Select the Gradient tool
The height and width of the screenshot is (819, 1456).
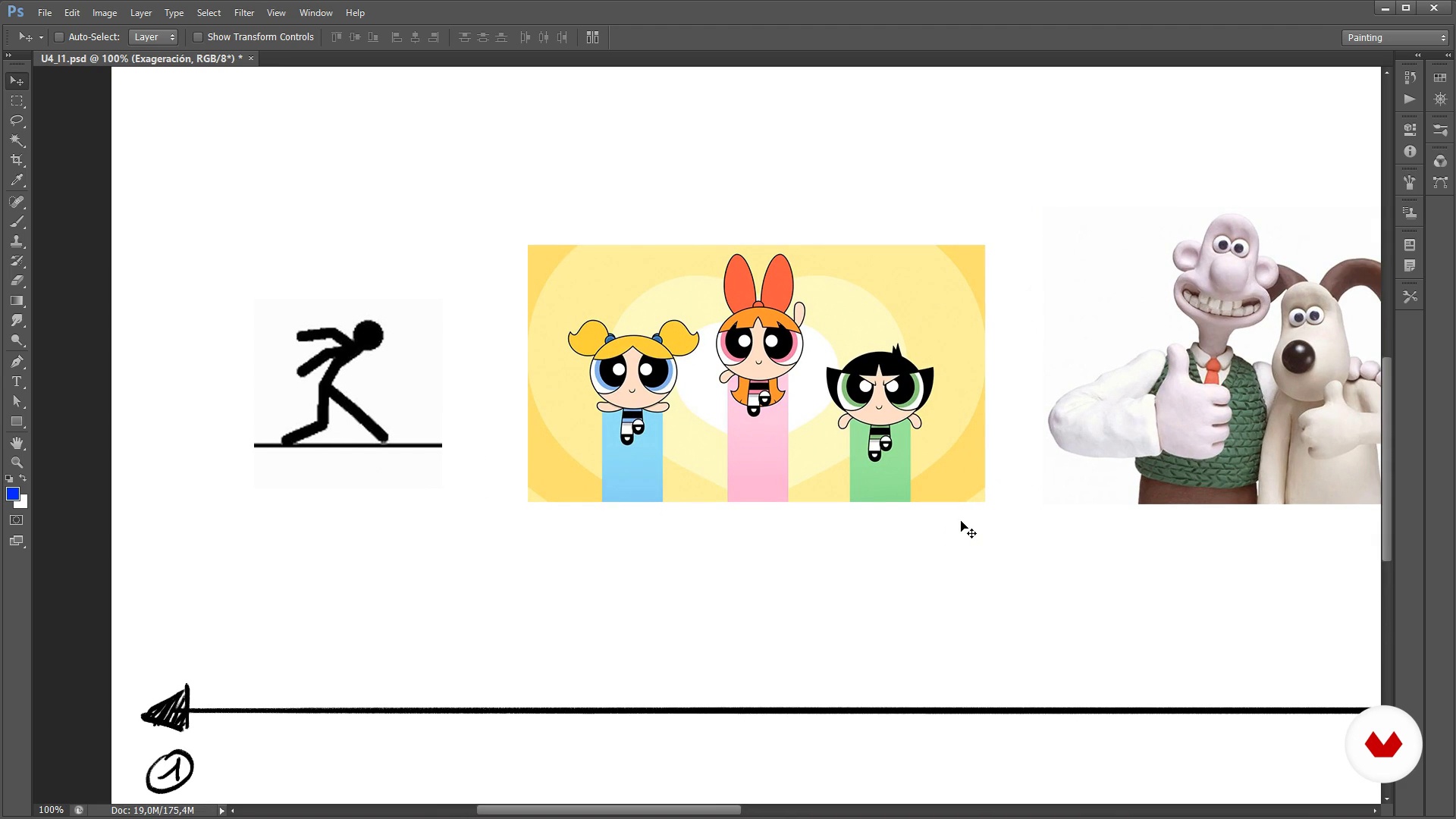[x=17, y=300]
